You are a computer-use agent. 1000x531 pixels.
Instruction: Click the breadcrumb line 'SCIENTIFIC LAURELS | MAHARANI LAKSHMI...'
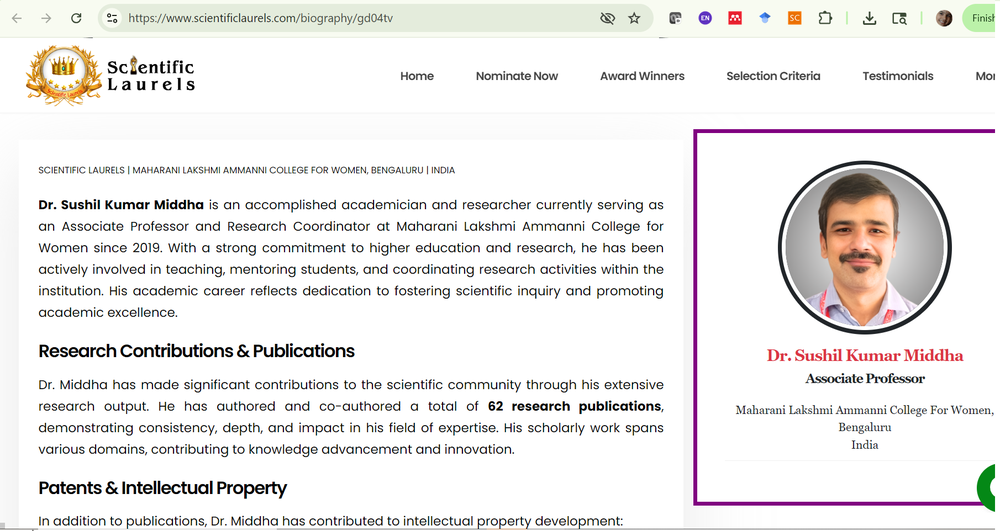pos(247,170)
